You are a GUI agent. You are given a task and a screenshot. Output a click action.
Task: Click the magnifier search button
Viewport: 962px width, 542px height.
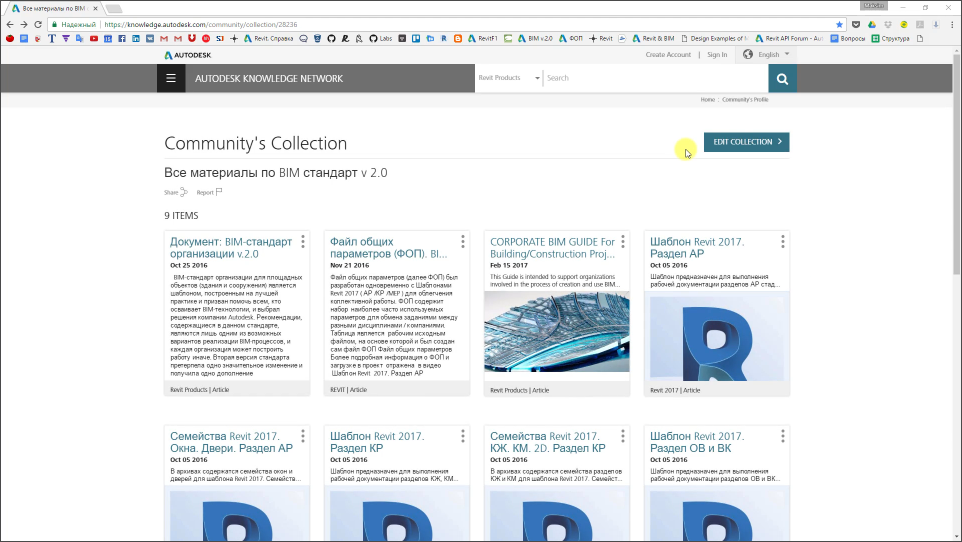click(x=782, y=79)
